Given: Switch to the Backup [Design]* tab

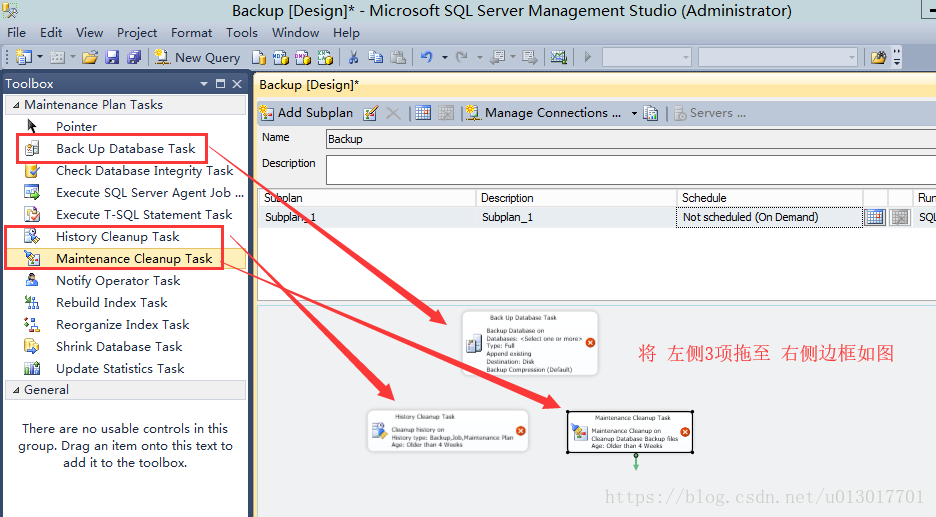Looking at the screenshot, I should click(309, 85).
